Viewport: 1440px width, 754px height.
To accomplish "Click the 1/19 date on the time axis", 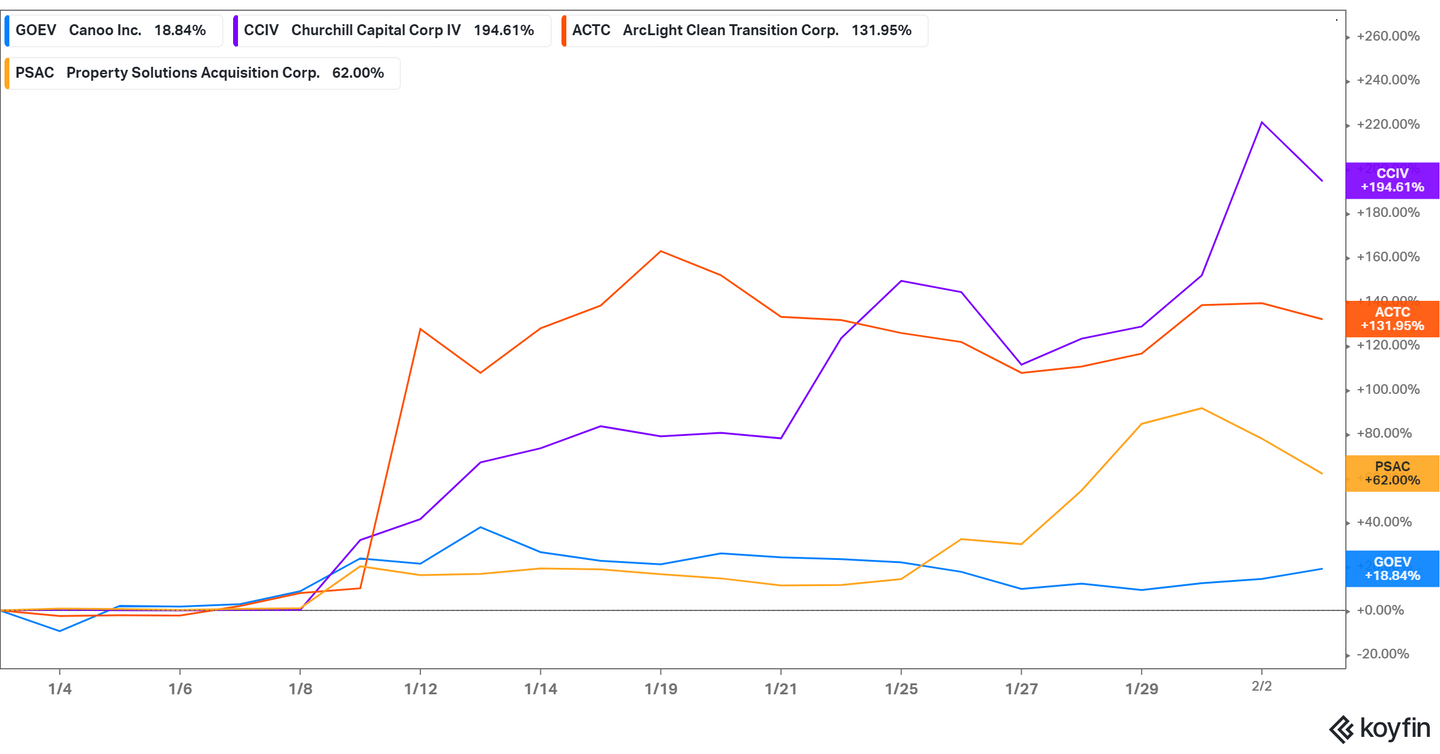I will [x=660, y=688].
